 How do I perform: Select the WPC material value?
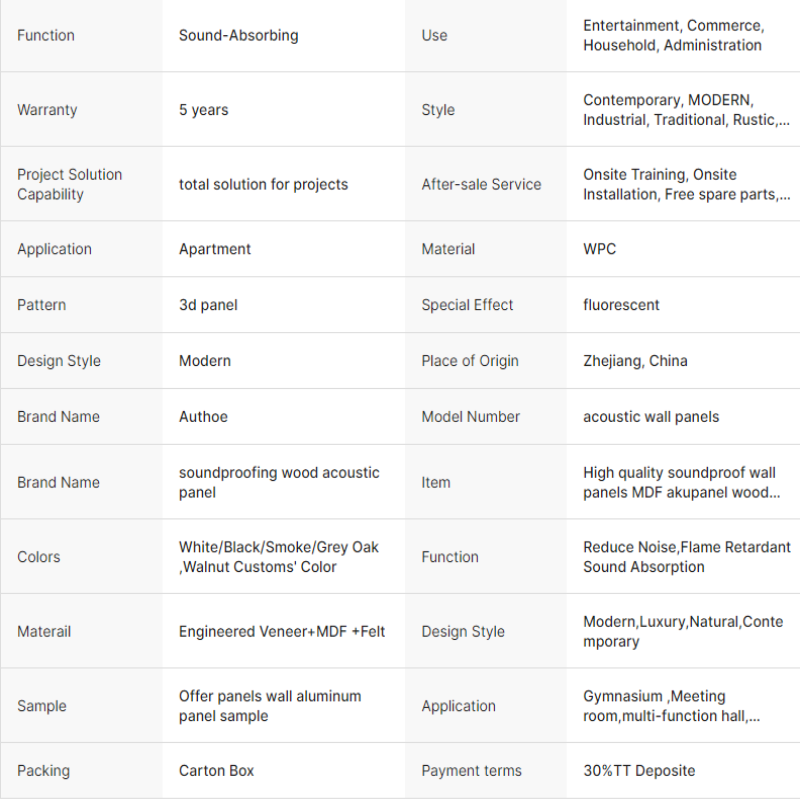point(599,249)
